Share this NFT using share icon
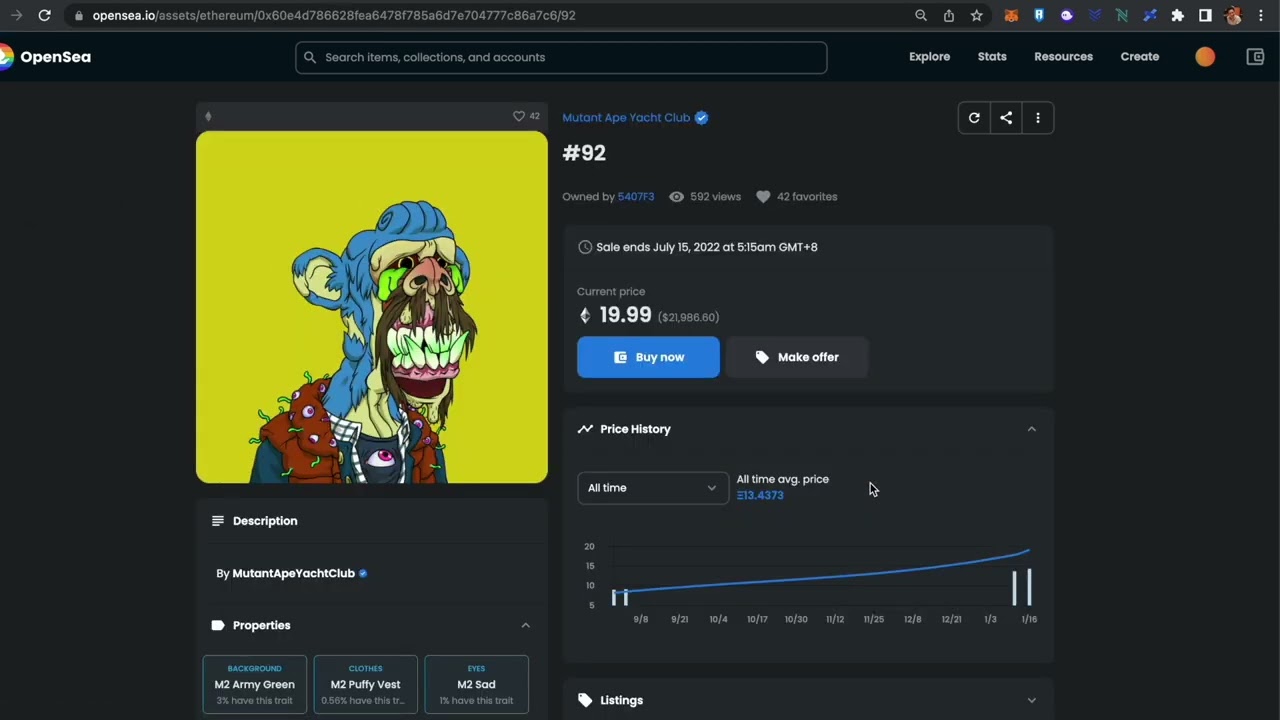The height and width of the screenshot is (720, 1280). click(1006, 118)
